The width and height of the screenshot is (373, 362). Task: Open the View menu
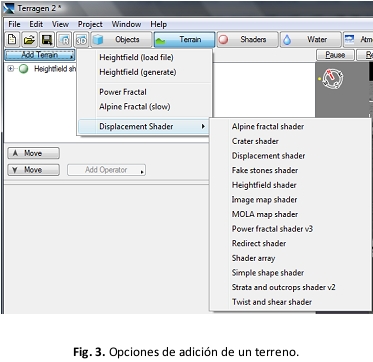[x=60, y=24]
